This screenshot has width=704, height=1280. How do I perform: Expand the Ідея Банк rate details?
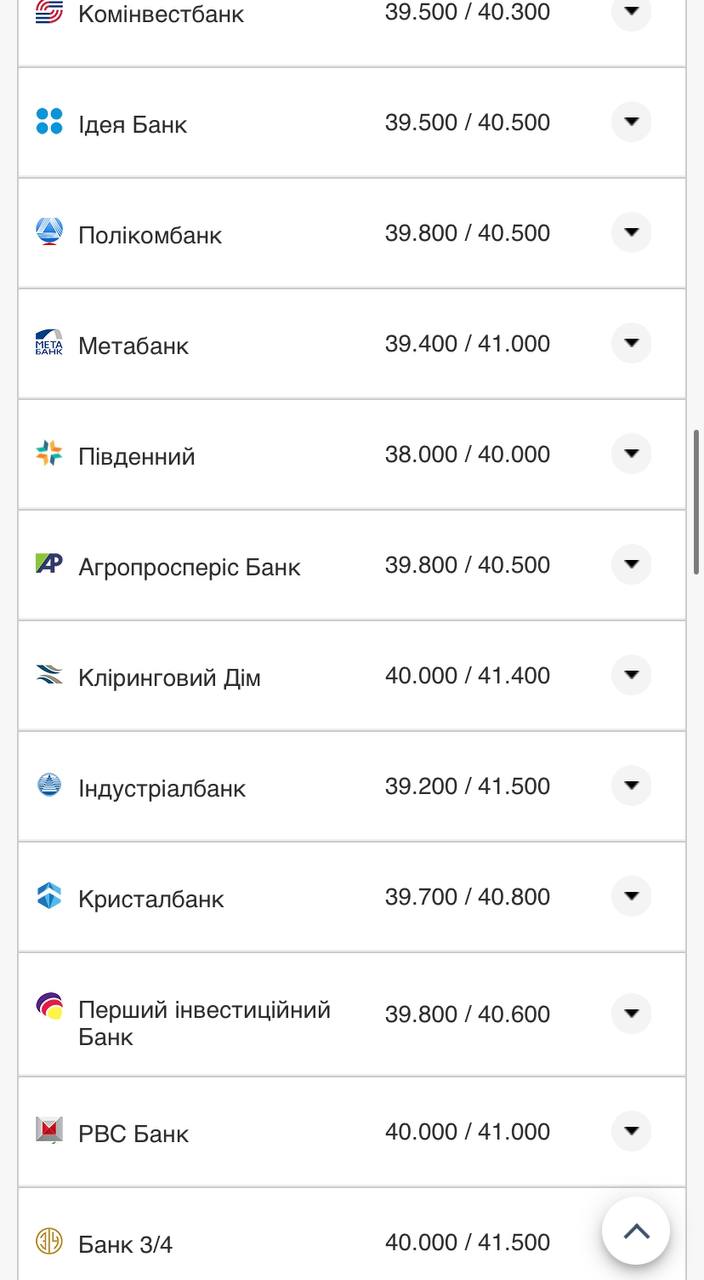[631, 122]
